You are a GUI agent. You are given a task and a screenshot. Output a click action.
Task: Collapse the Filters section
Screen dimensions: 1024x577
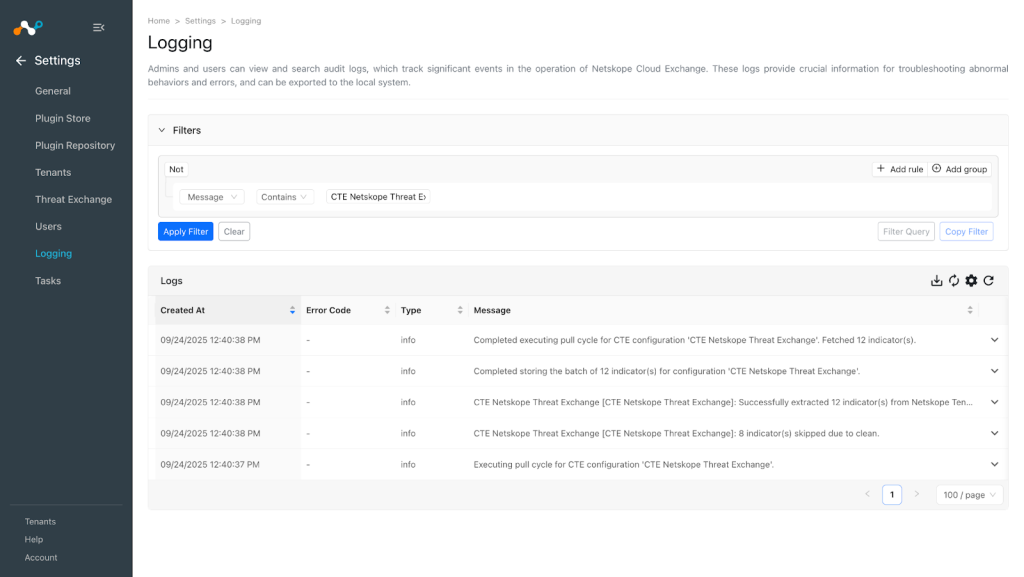pos(162,131)
